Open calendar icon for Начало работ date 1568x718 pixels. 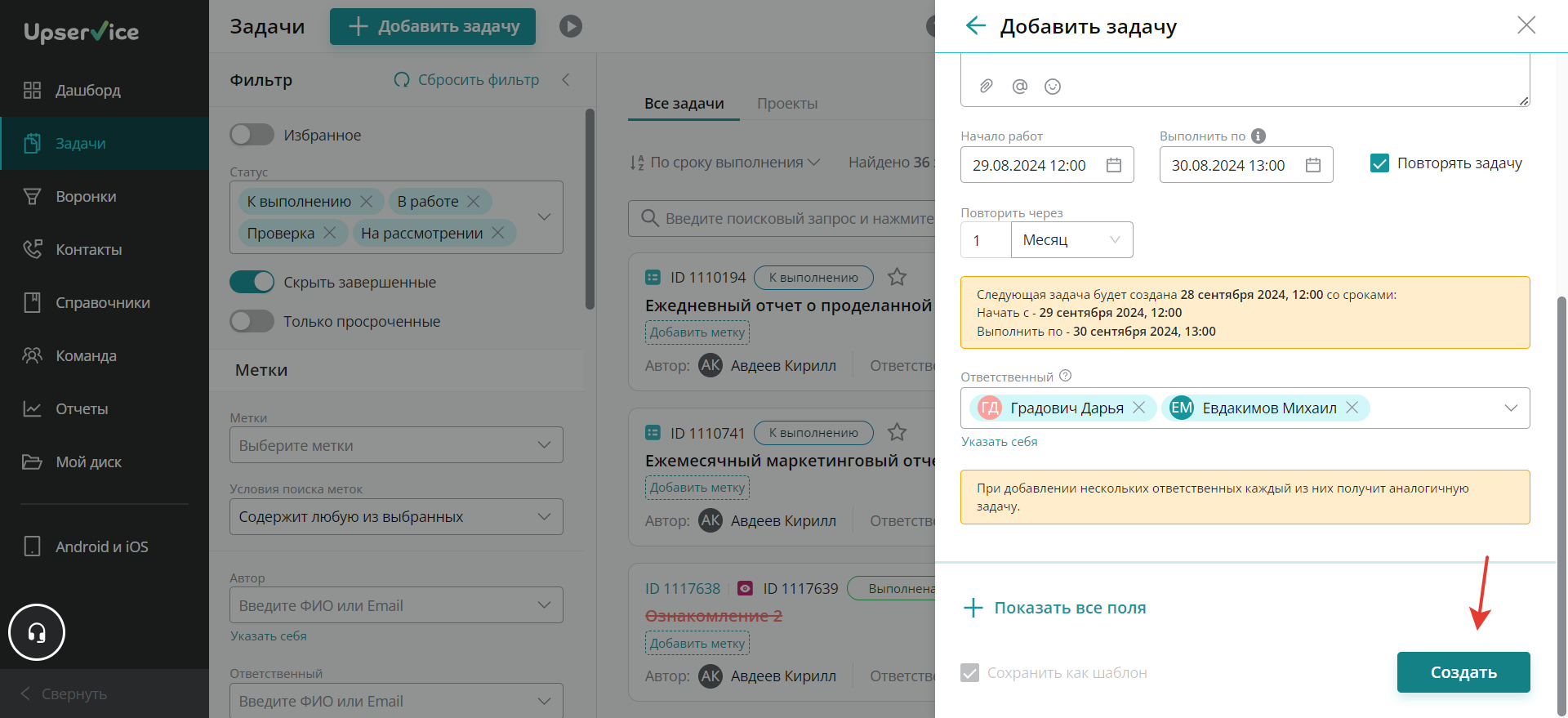click(1113, 165)
